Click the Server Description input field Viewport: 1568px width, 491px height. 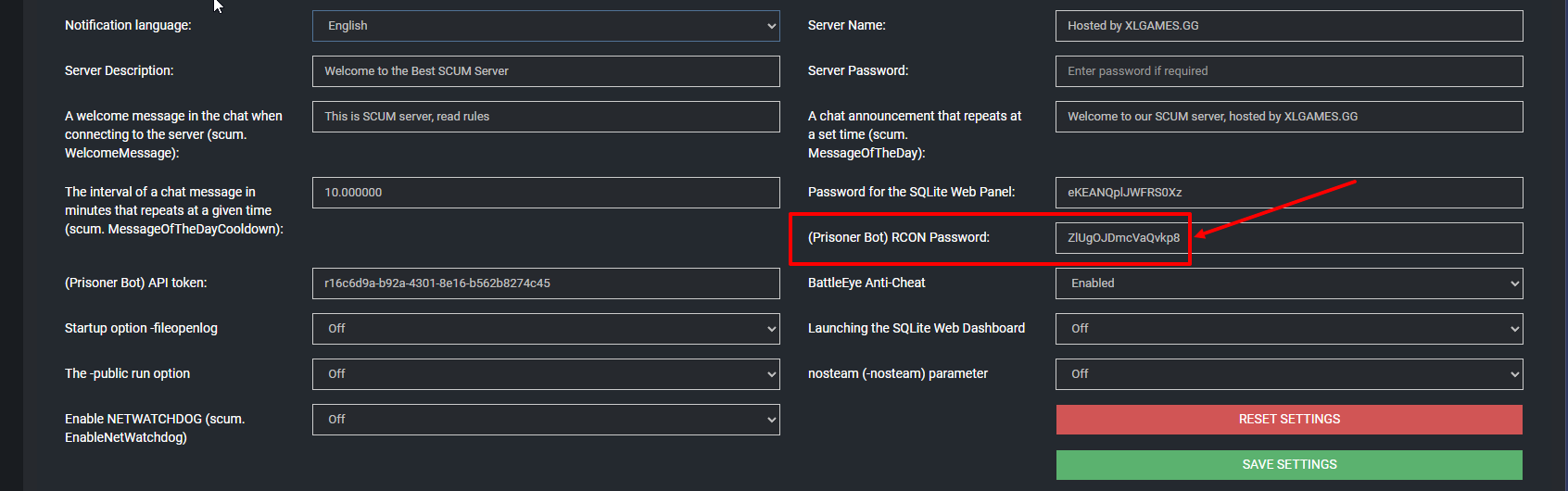click(545, 71)
